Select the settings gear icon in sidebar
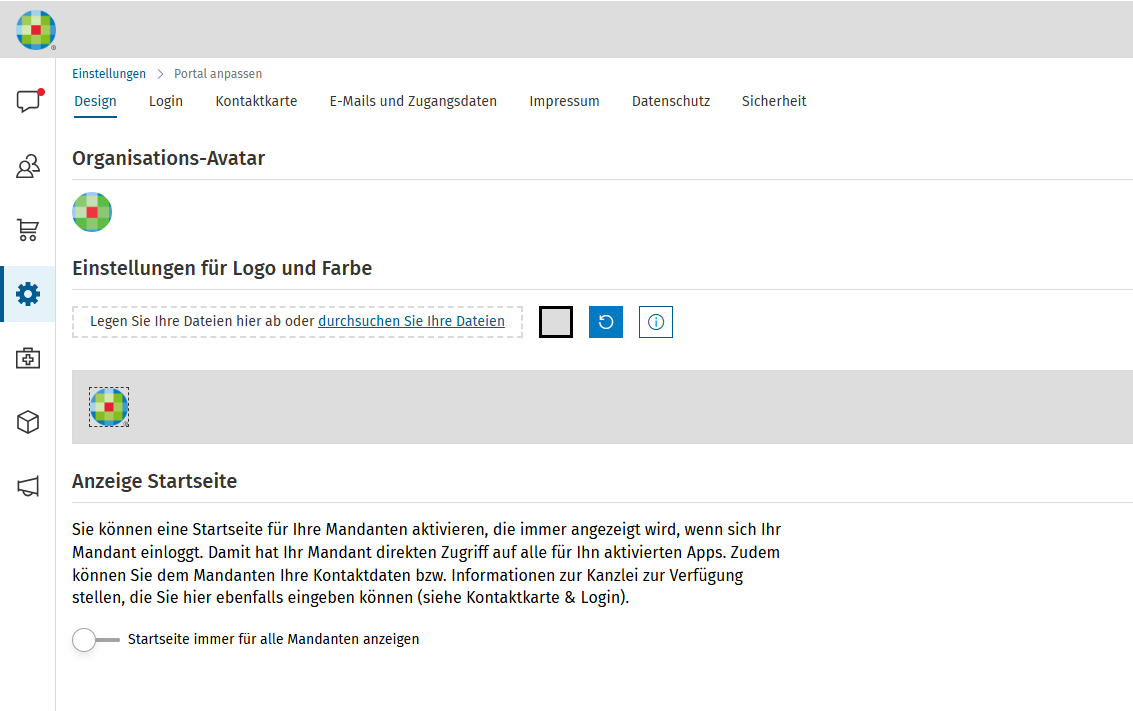The image size is (1133, 711). [28, 294]
